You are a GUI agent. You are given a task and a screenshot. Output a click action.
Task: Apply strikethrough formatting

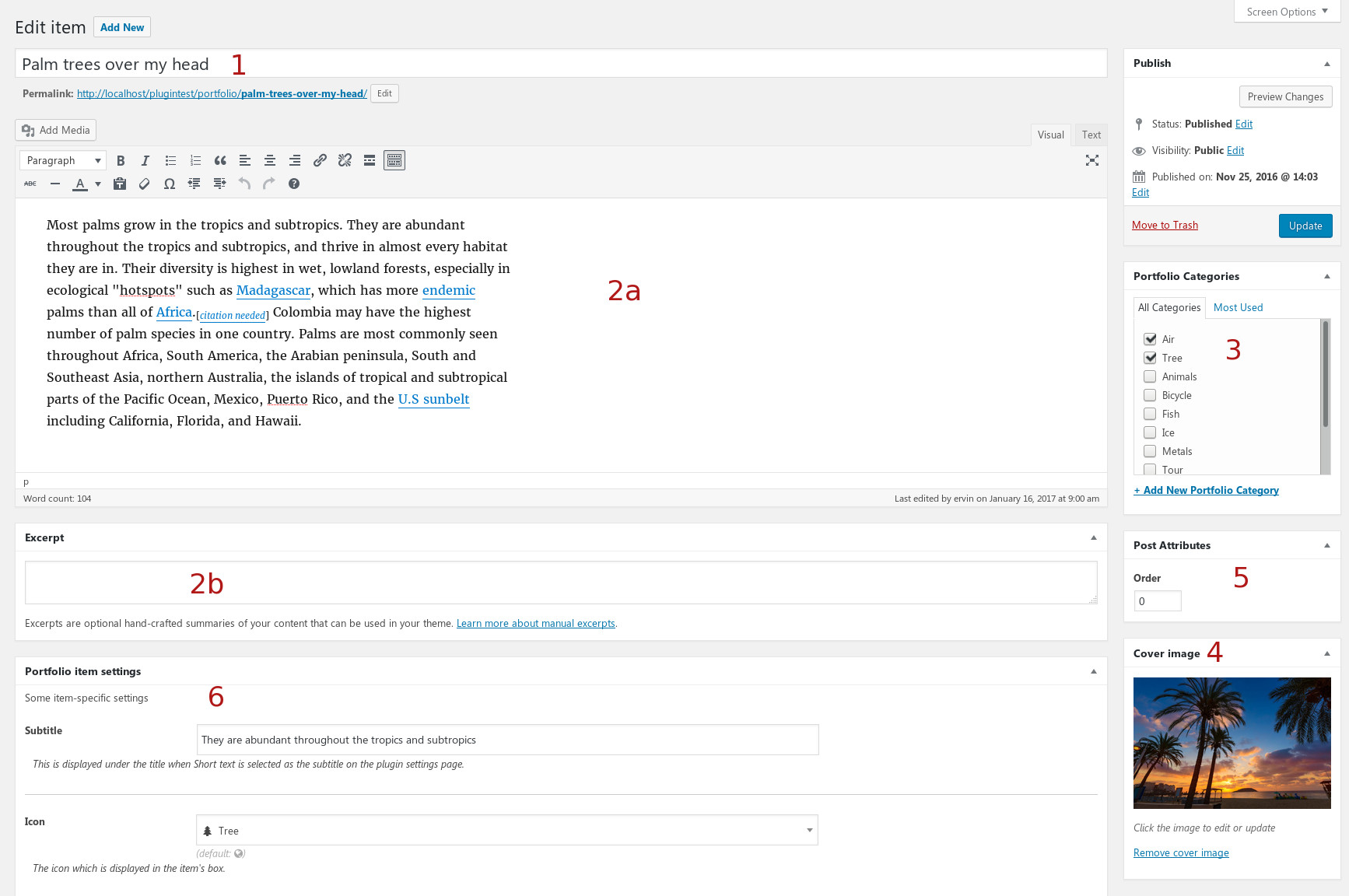point(30,184)
